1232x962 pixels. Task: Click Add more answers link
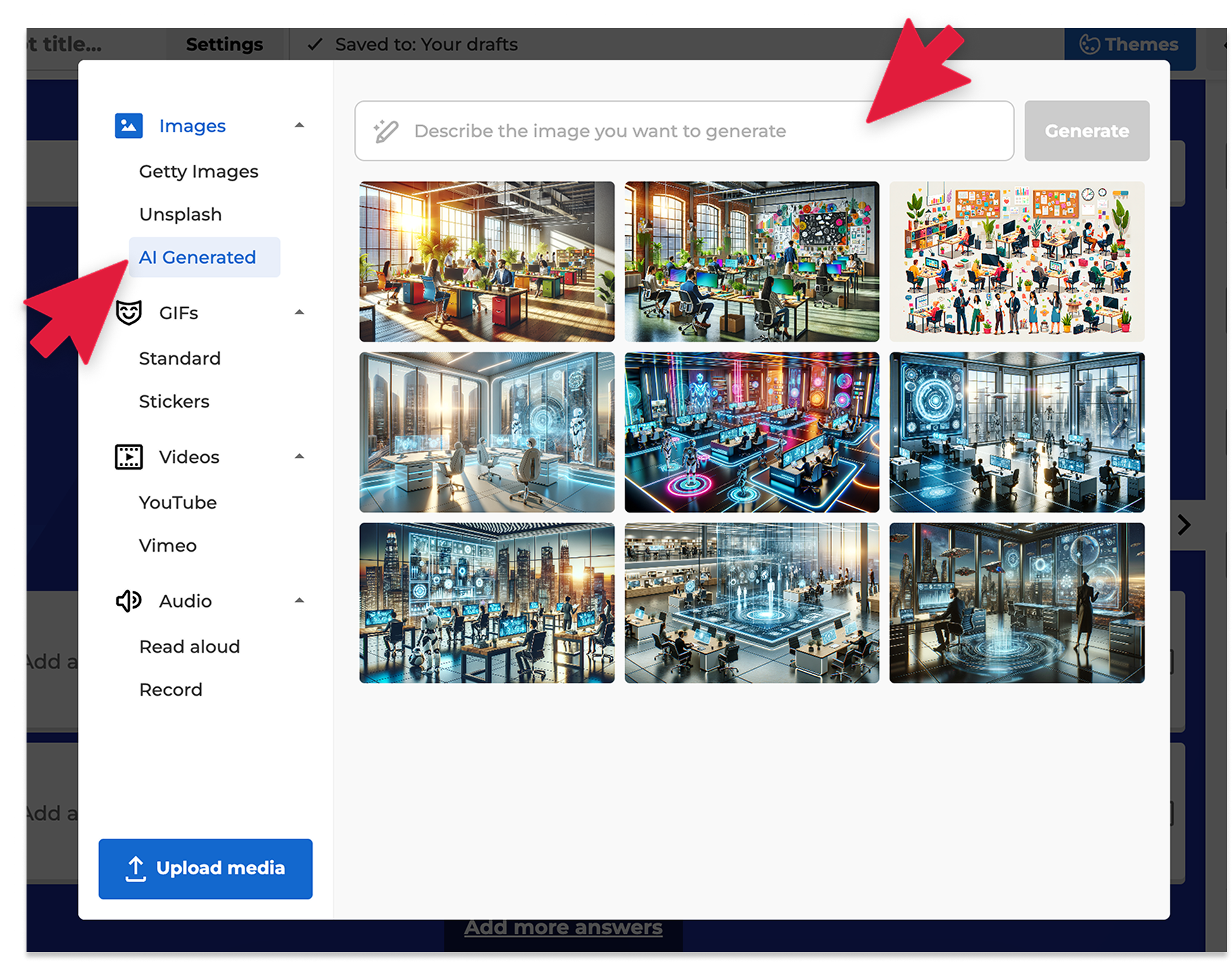click(563, 927)
